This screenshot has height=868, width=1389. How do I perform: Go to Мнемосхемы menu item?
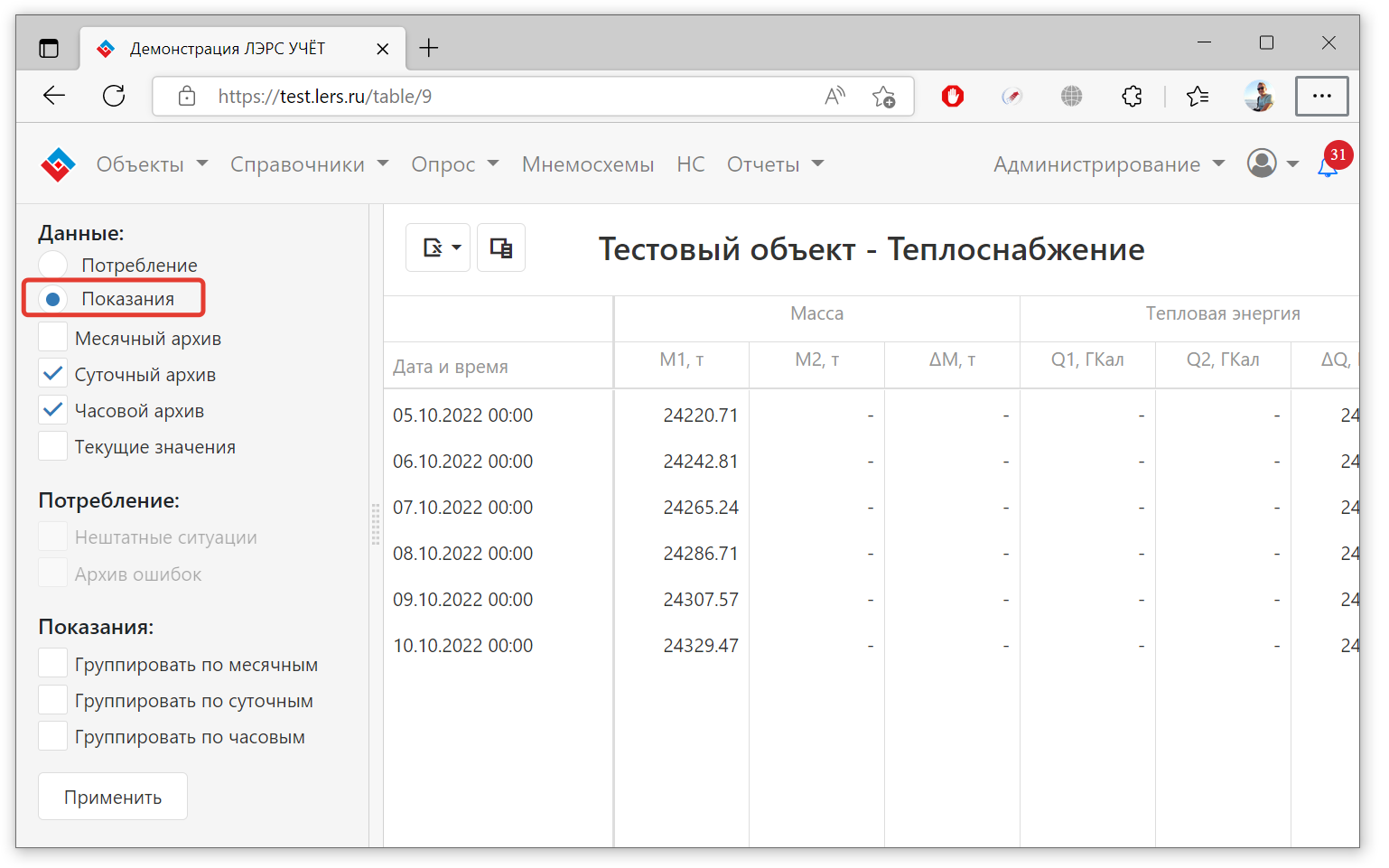[x=587, y=164]
